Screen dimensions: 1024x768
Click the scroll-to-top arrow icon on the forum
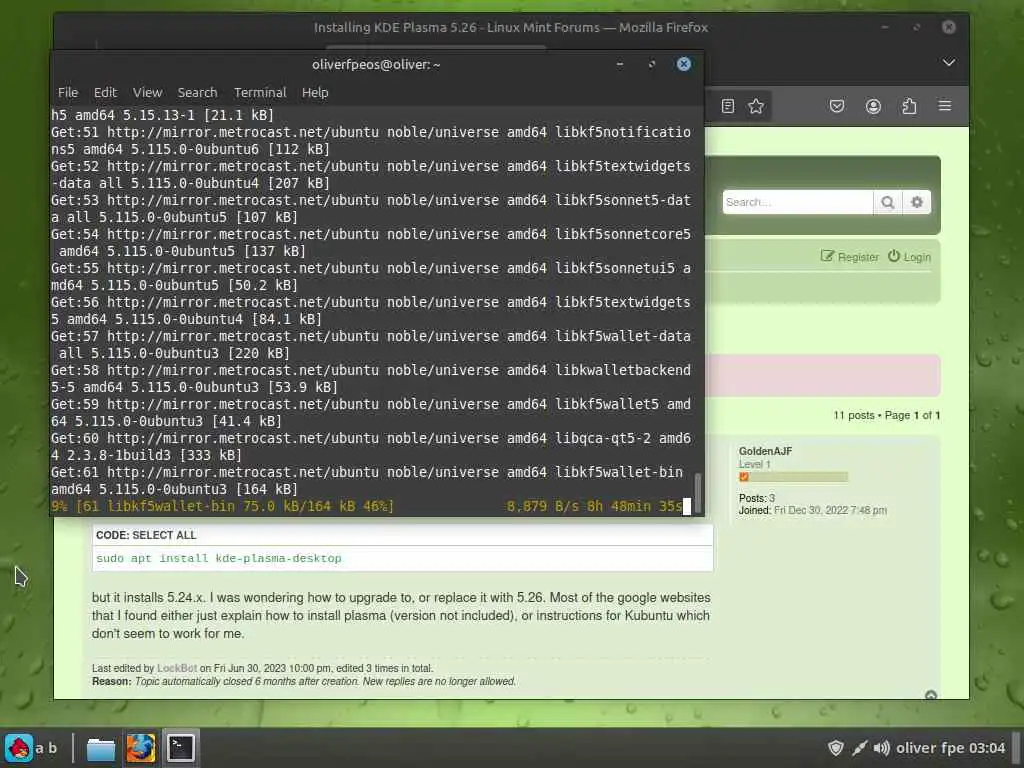coord(931,696)
